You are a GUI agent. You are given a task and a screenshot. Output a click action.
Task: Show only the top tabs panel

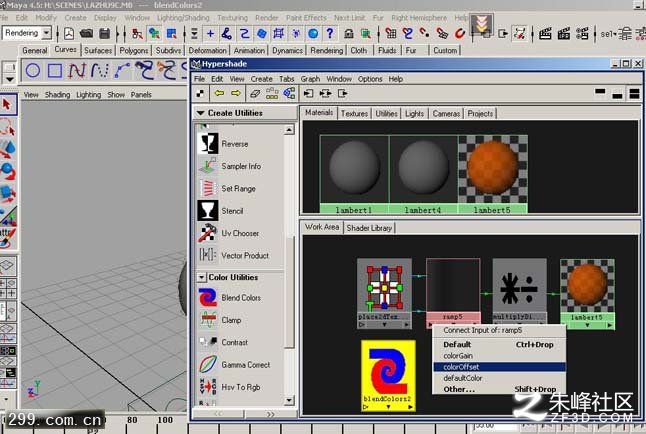tap(600, 93)
